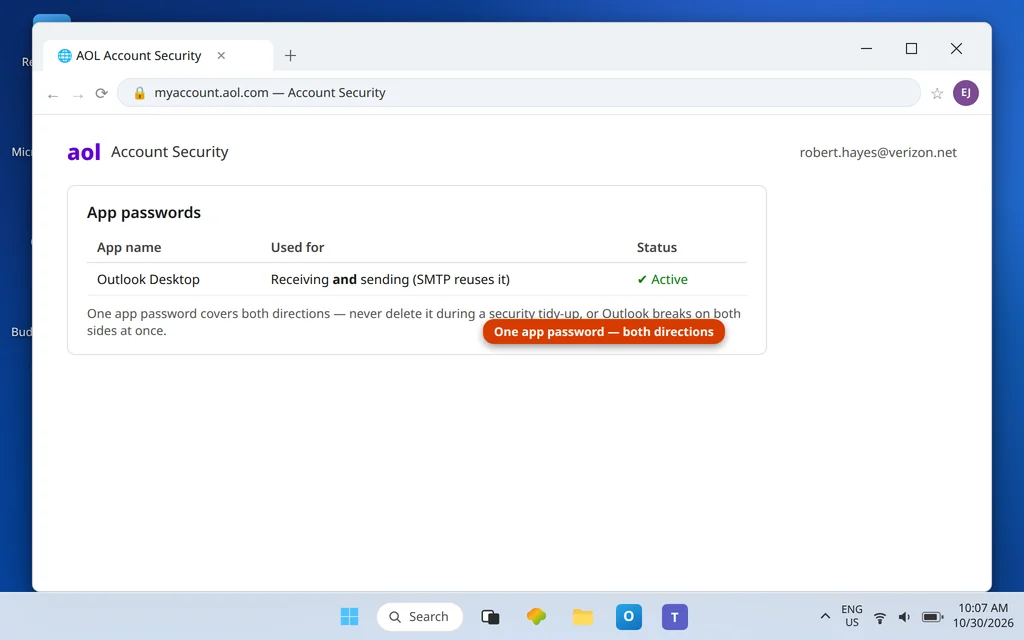Click the green checkmark beside Active
Image resolution: width=1024 pixels, height=640 pixels.
pyautogui.click(x=642, y=280)
